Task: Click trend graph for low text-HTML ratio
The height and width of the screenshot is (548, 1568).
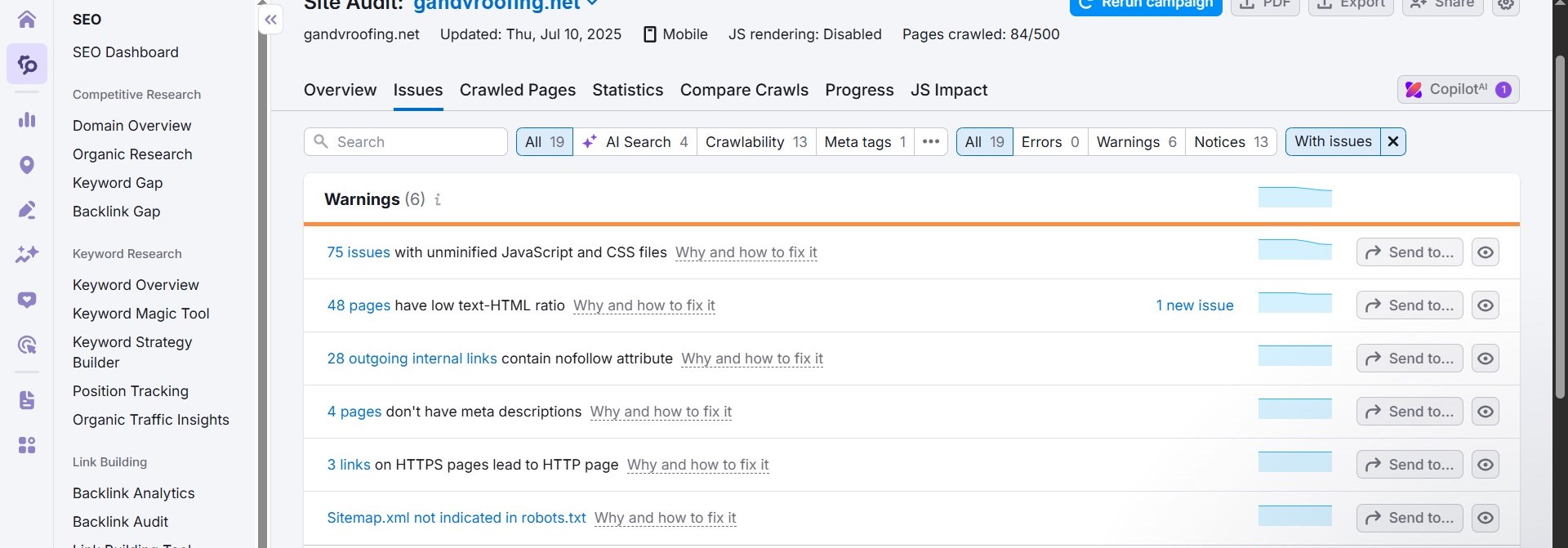Action: (1295, 302)
